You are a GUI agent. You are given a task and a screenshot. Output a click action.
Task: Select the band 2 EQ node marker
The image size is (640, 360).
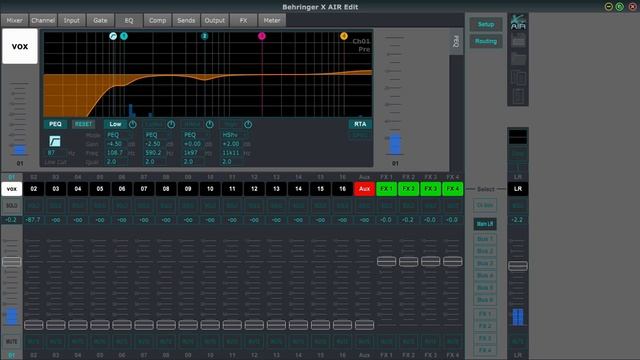point(204,36)
